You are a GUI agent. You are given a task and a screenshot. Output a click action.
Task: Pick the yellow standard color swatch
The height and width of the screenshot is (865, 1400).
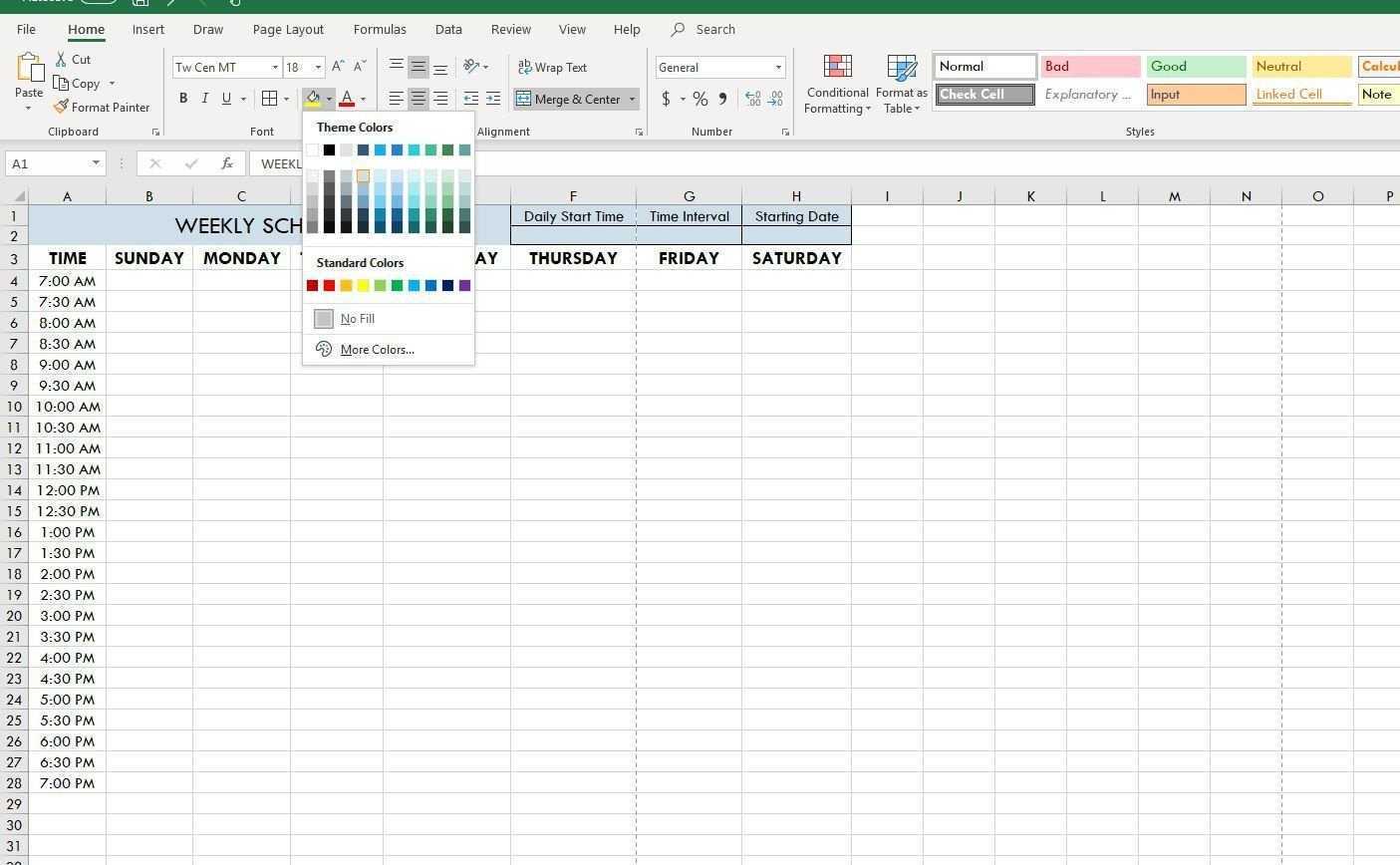coord(363,286)
